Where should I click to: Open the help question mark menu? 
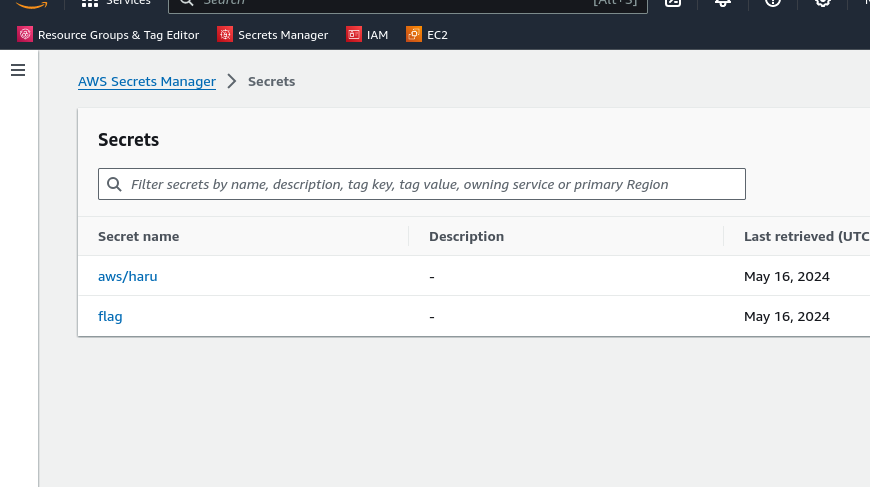pos(773,3)
